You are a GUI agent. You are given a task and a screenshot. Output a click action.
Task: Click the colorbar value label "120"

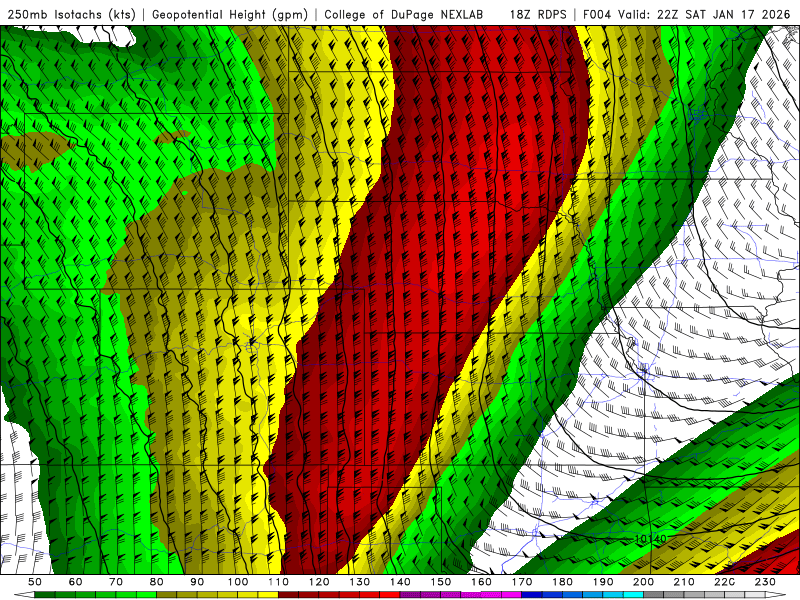[x=319, y=582]
